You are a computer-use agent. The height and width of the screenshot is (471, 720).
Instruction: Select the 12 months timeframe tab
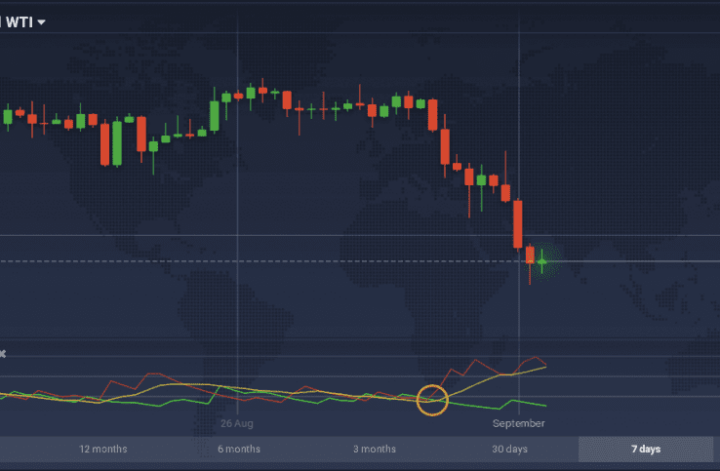point(103,449)
